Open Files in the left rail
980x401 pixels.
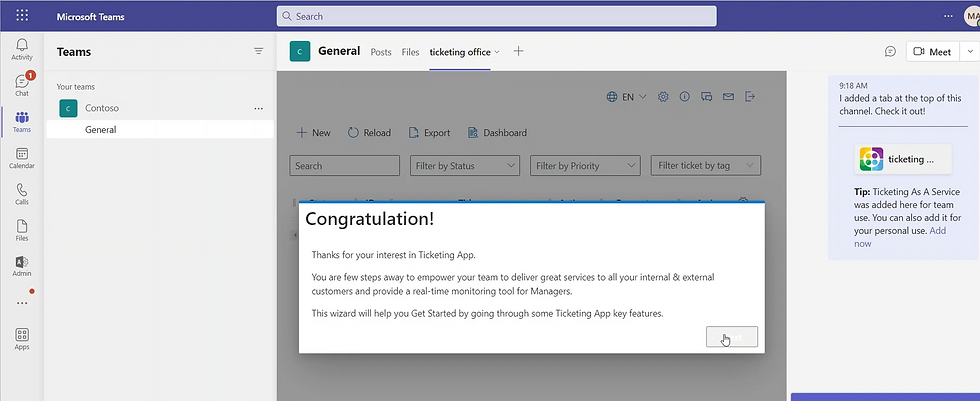[22, 230]
